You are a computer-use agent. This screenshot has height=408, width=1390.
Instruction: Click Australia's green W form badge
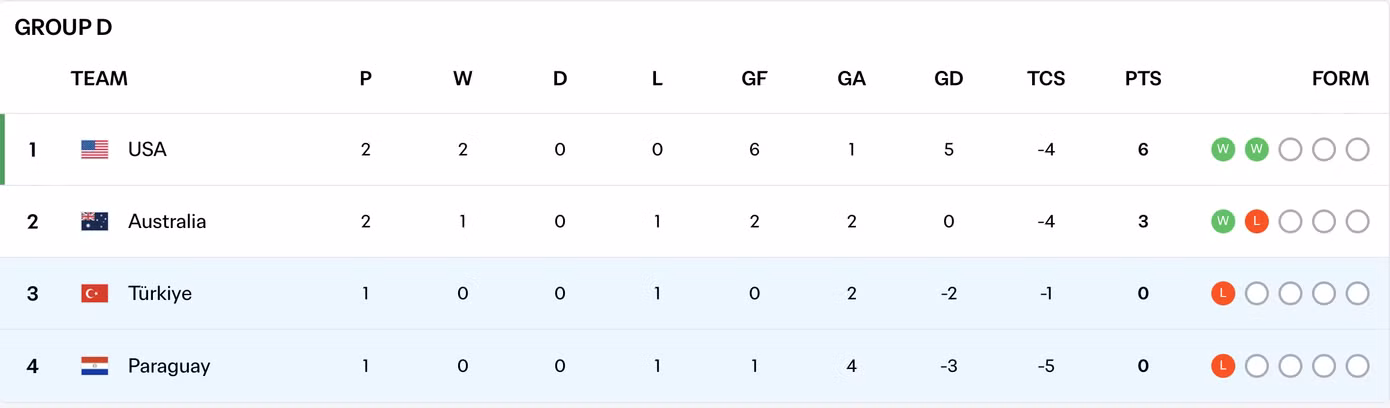1223,221
